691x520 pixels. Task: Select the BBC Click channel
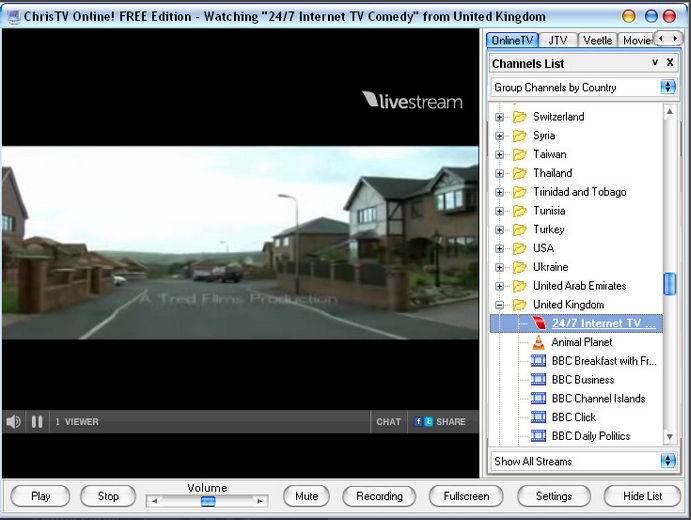coord(573,417)
